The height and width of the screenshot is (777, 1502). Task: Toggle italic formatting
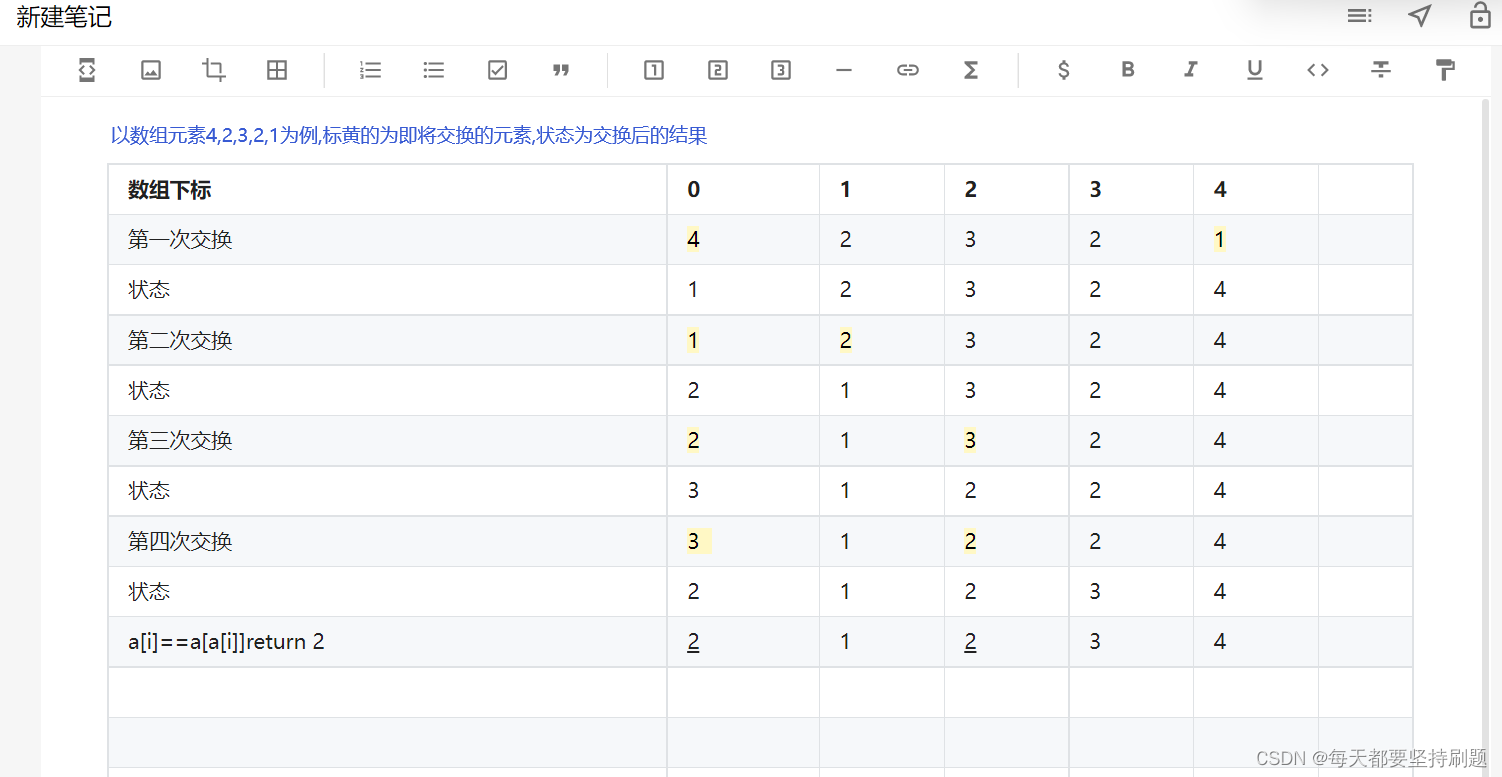[x=1190, y=70]
